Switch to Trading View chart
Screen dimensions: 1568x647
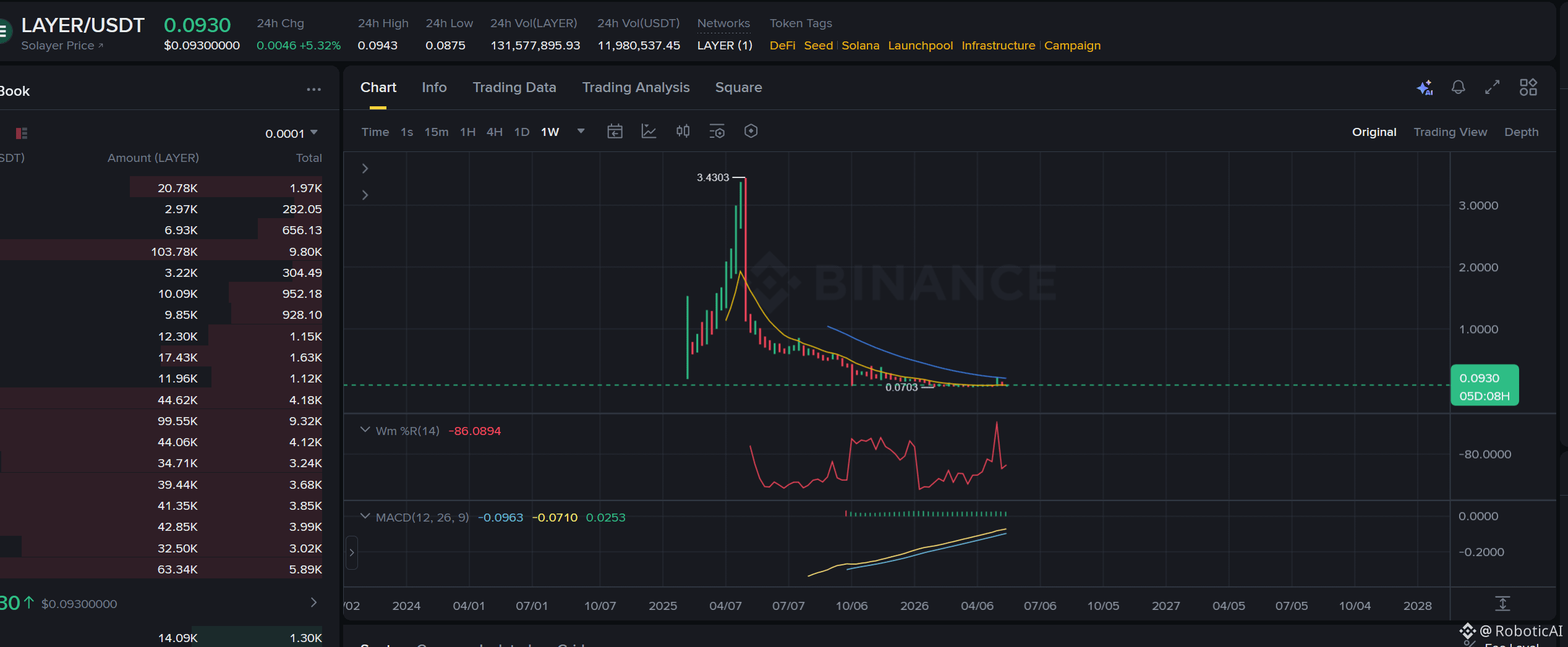coord(1450,132)
